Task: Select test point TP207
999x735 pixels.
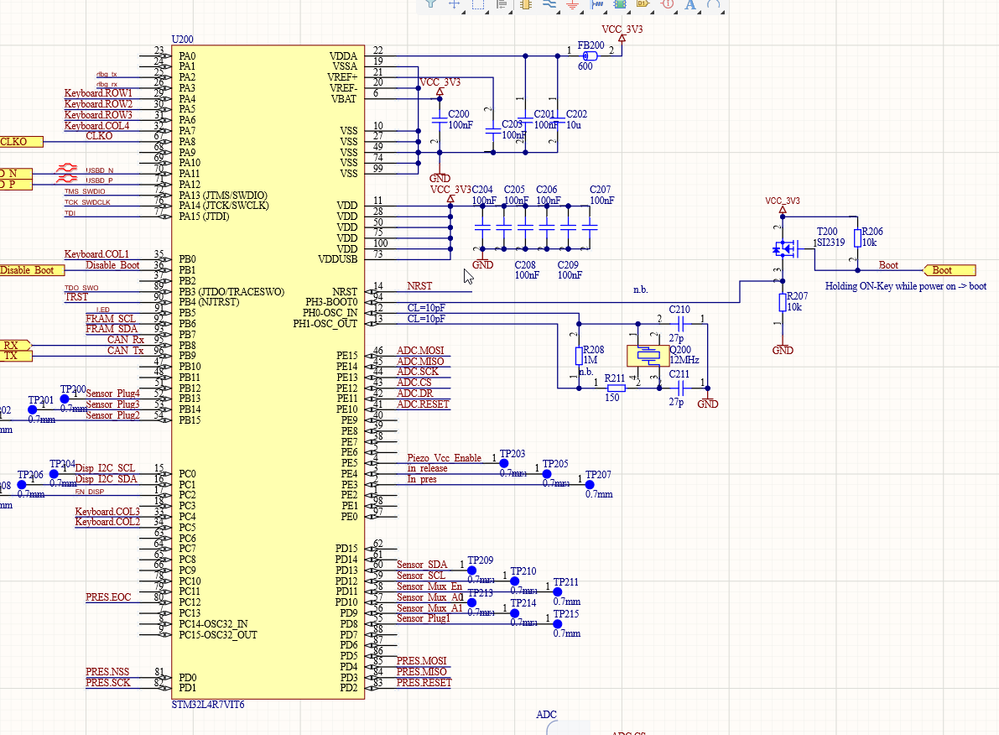Action: [x=589, y=485]
